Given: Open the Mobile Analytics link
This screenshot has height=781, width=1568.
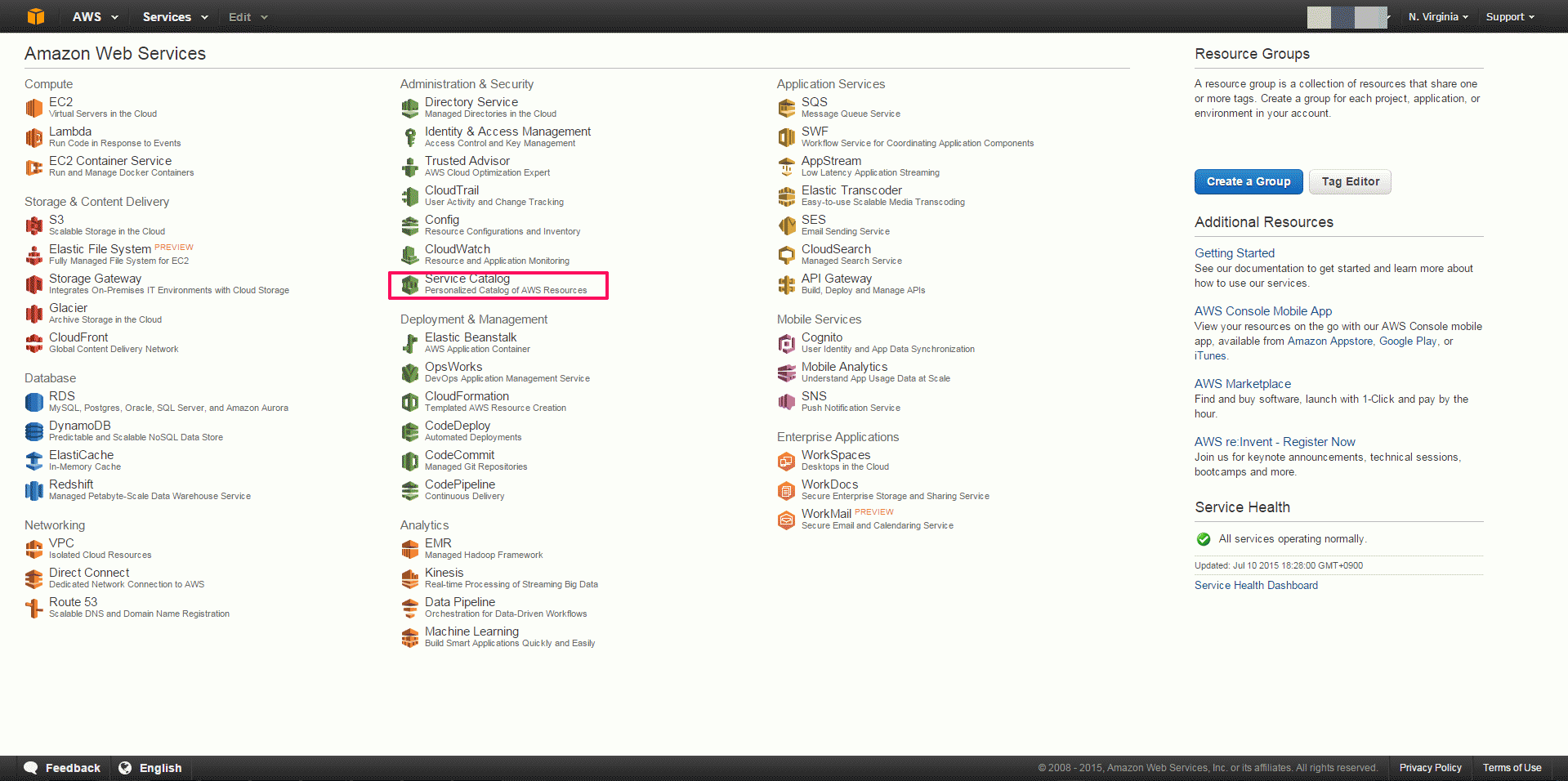Looking at the screenshot, I should pos(844,367).
